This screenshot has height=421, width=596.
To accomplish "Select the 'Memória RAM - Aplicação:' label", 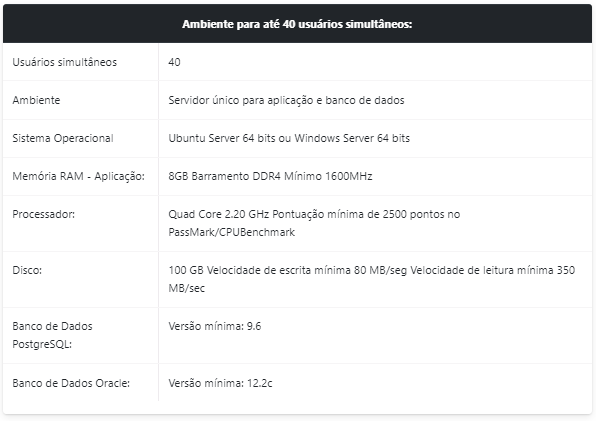I will click(78, 176).
